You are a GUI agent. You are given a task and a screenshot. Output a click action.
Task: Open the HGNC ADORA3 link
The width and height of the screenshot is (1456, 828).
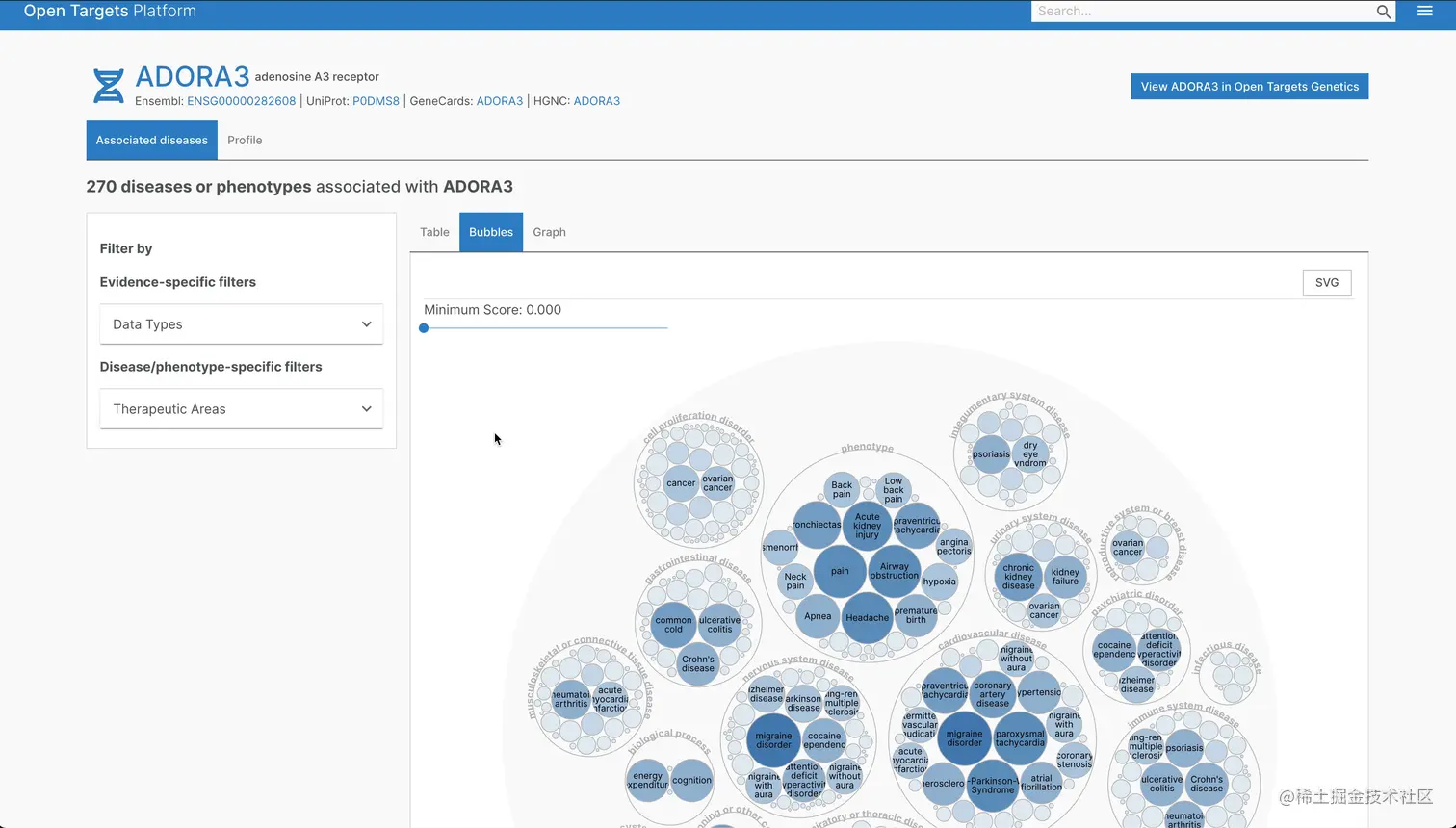click(x=597, y=101)
